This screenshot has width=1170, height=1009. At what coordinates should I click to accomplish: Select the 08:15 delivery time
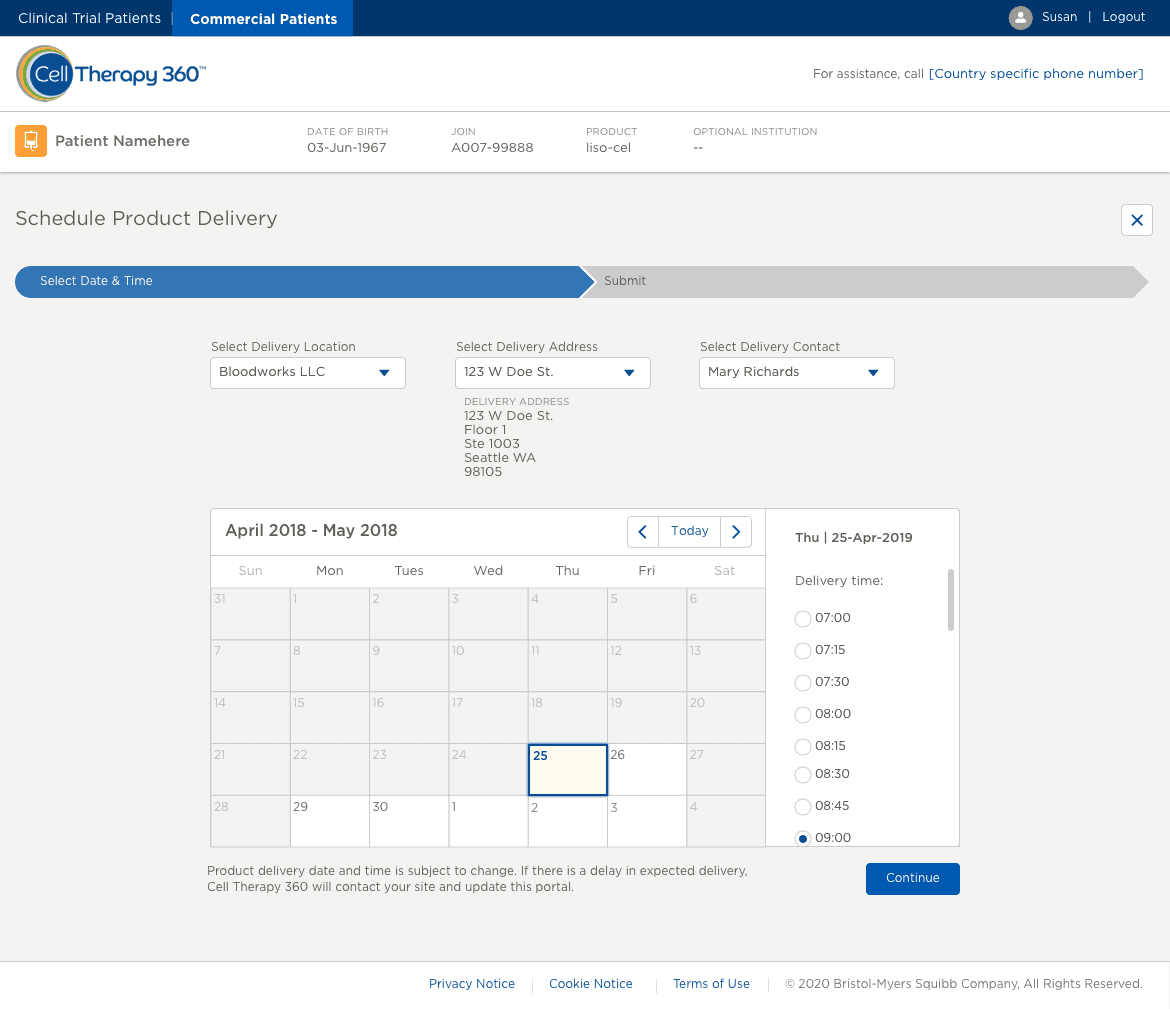803,747
